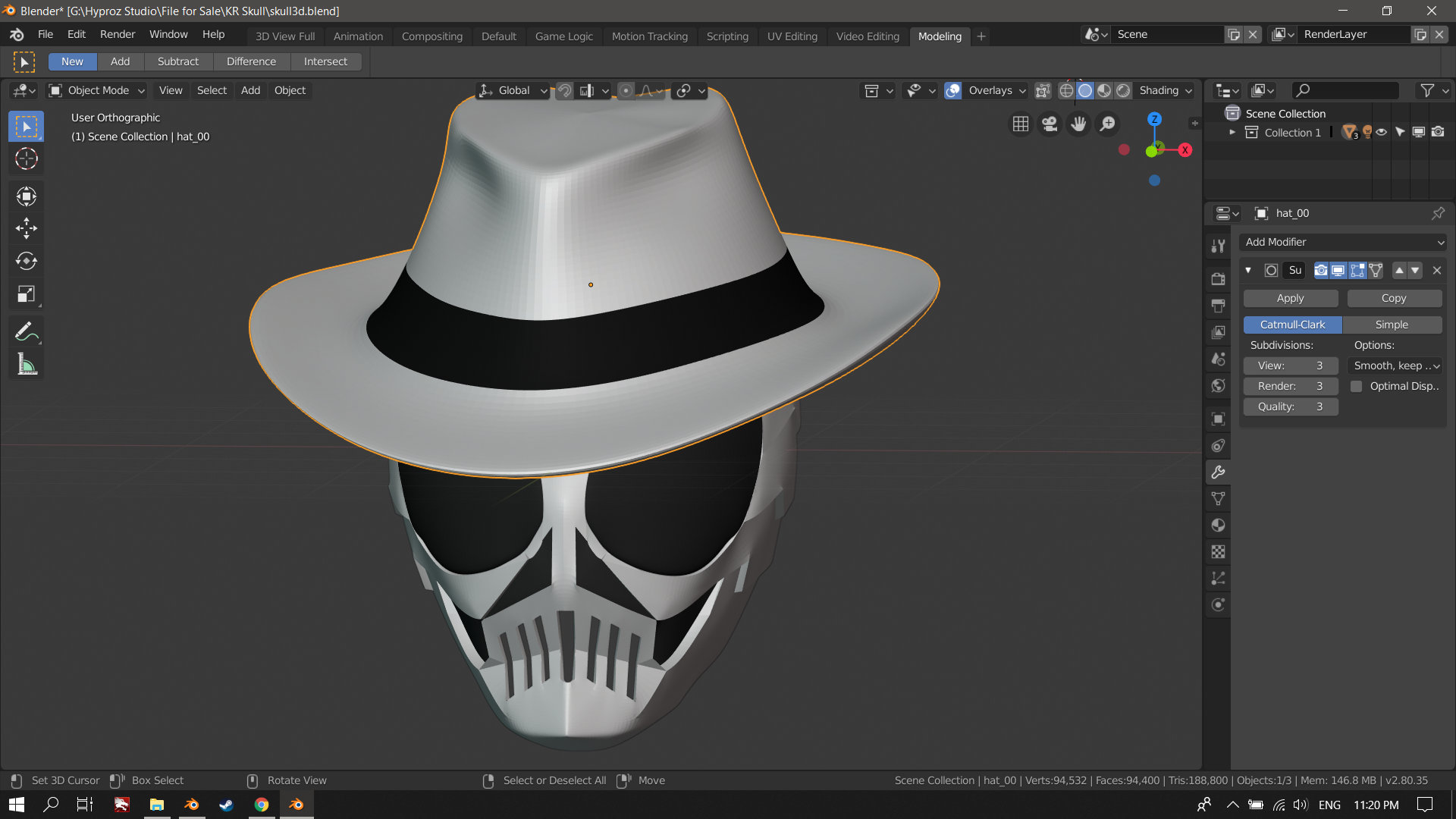Toggle the Optimal Display checkbox
This screenshot has width=1456, height=819.
click(x=1357, y=386)
